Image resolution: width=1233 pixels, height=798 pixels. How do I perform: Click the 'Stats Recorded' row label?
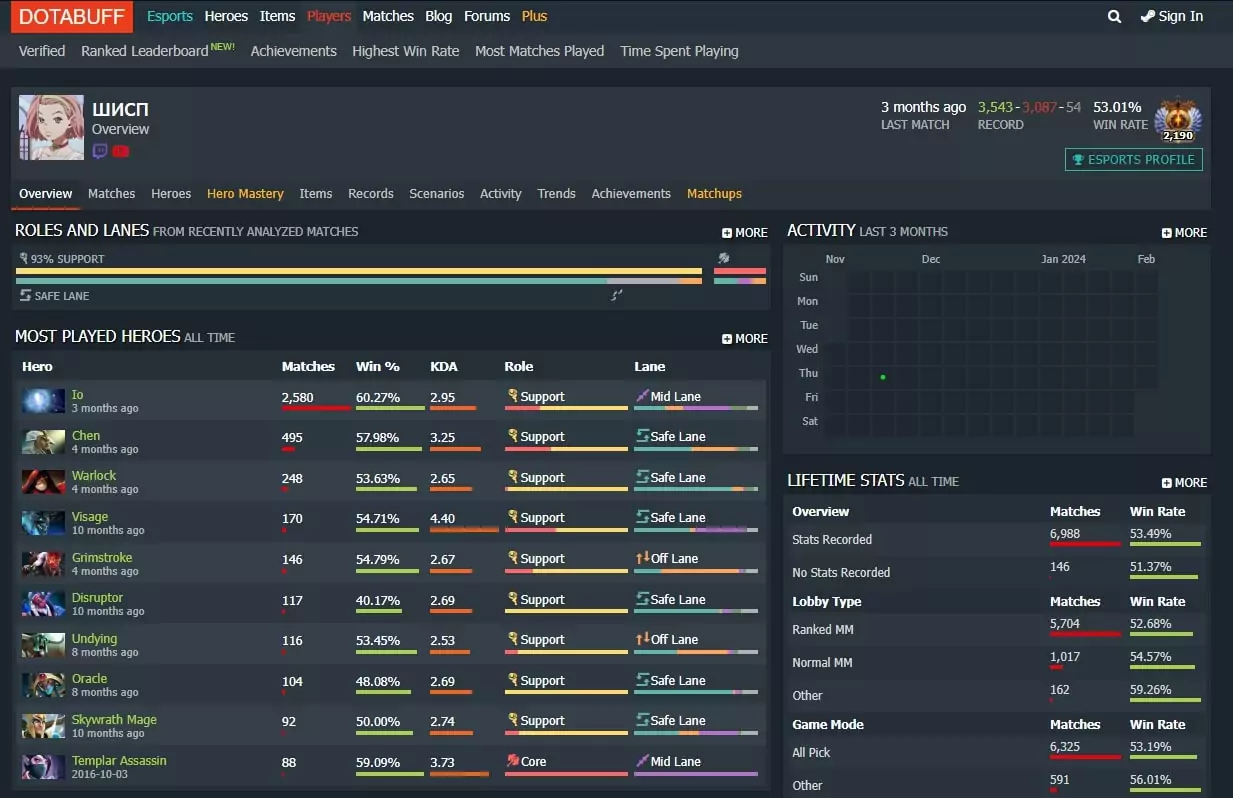832,540
